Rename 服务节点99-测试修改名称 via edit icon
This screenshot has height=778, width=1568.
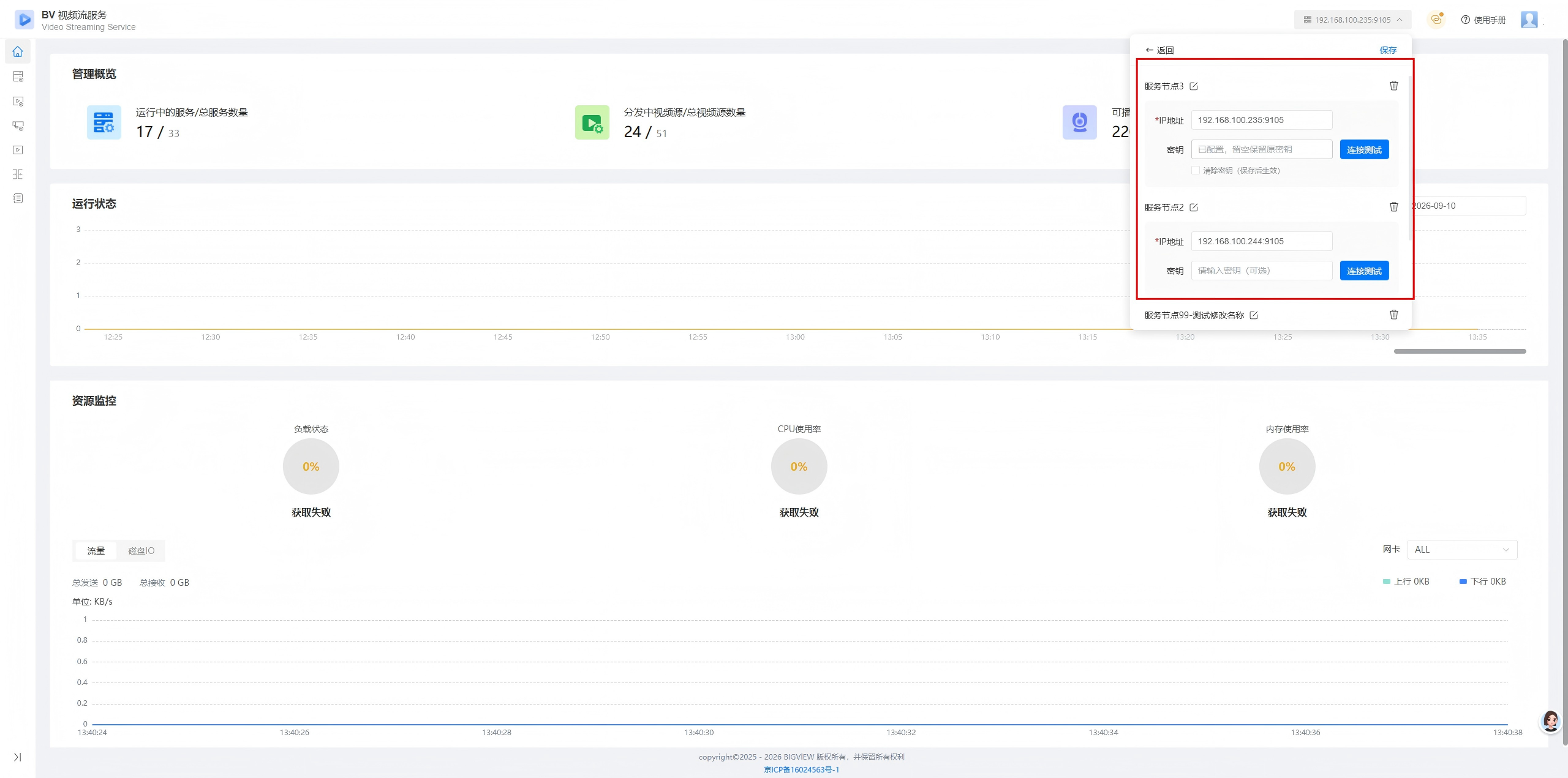pos(1254,315)
